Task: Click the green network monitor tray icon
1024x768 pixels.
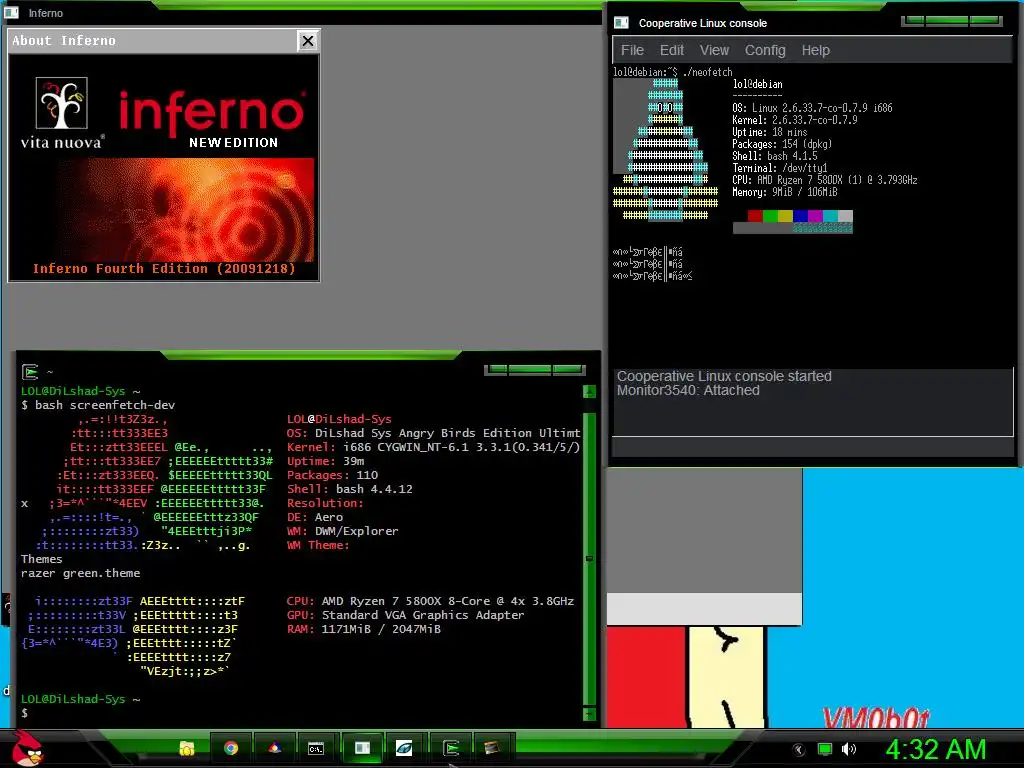Action: point(825,749)
